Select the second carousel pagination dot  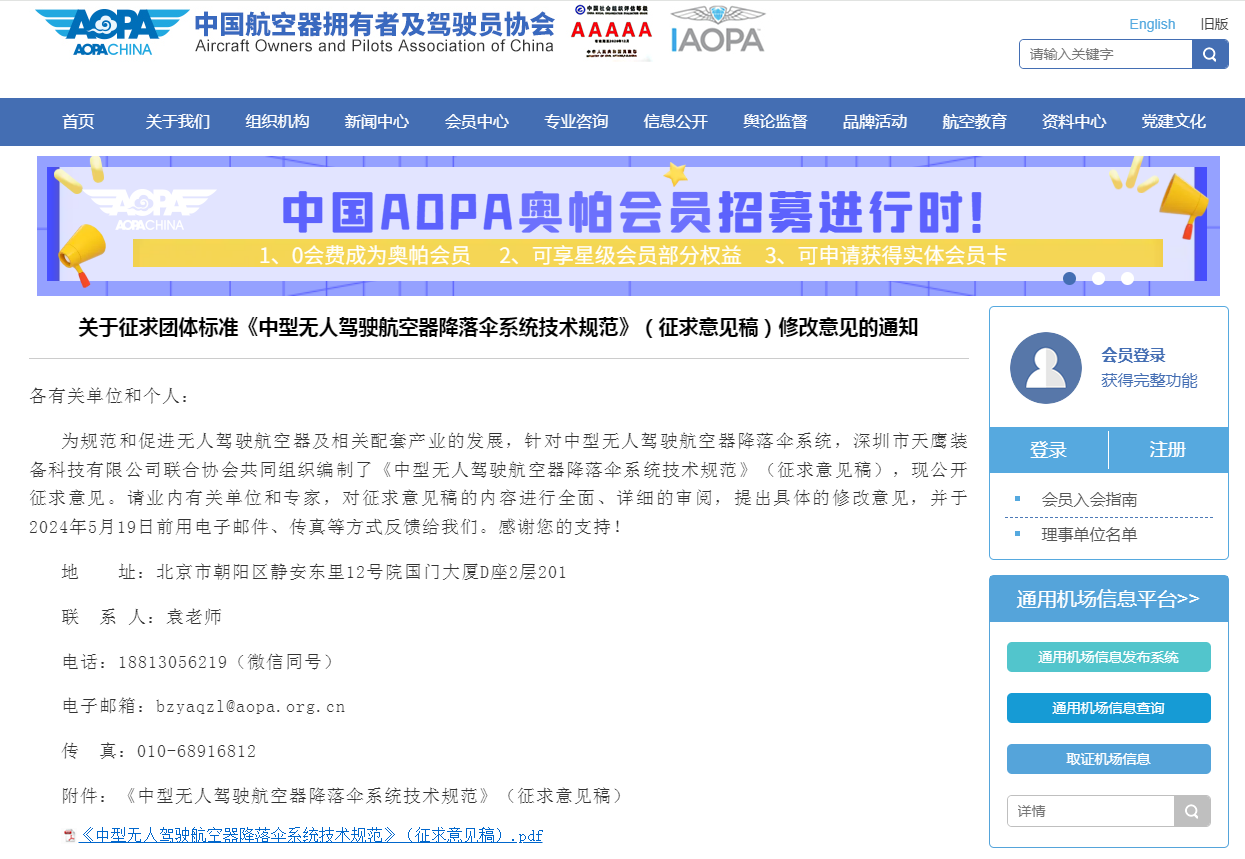[1099, 280]
